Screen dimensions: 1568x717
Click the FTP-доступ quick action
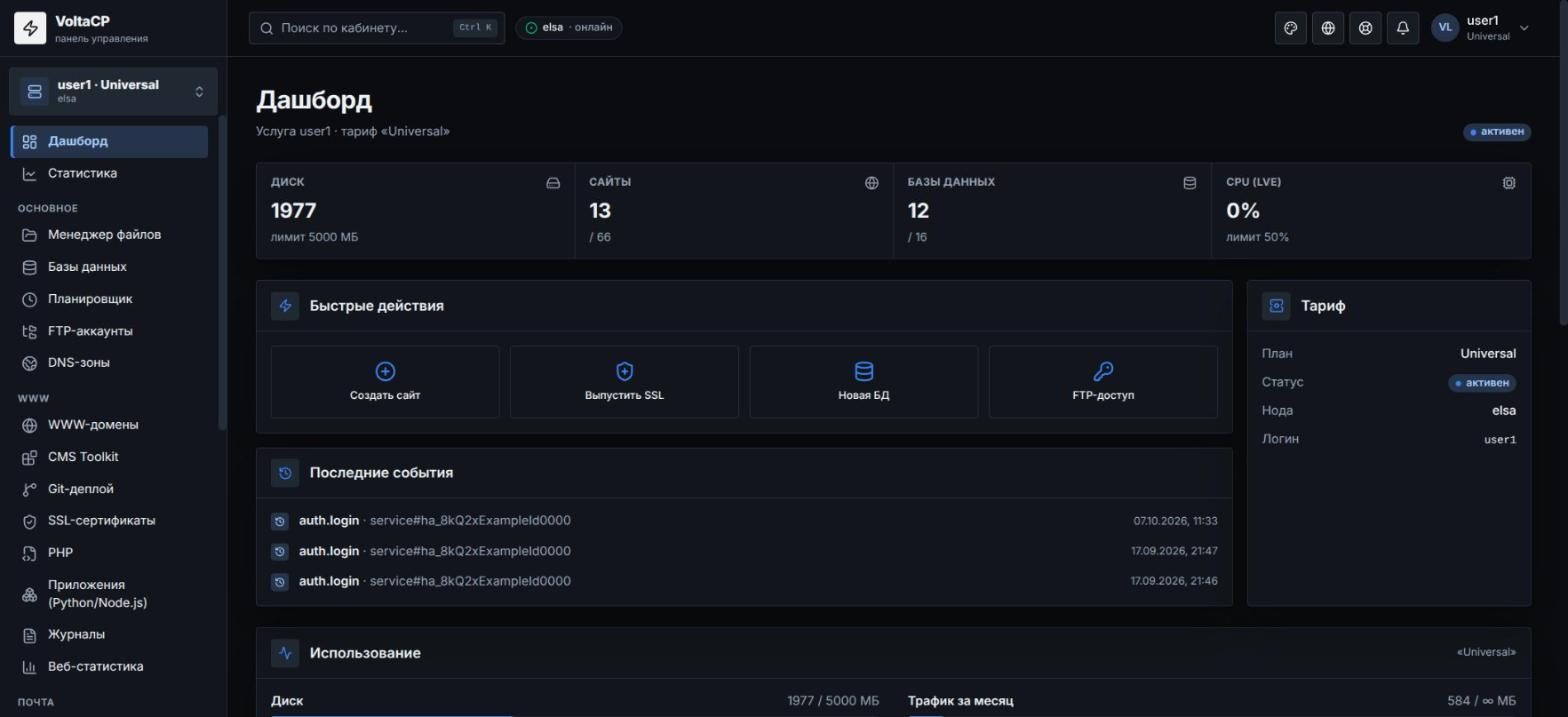click(x=1103, y=382)
